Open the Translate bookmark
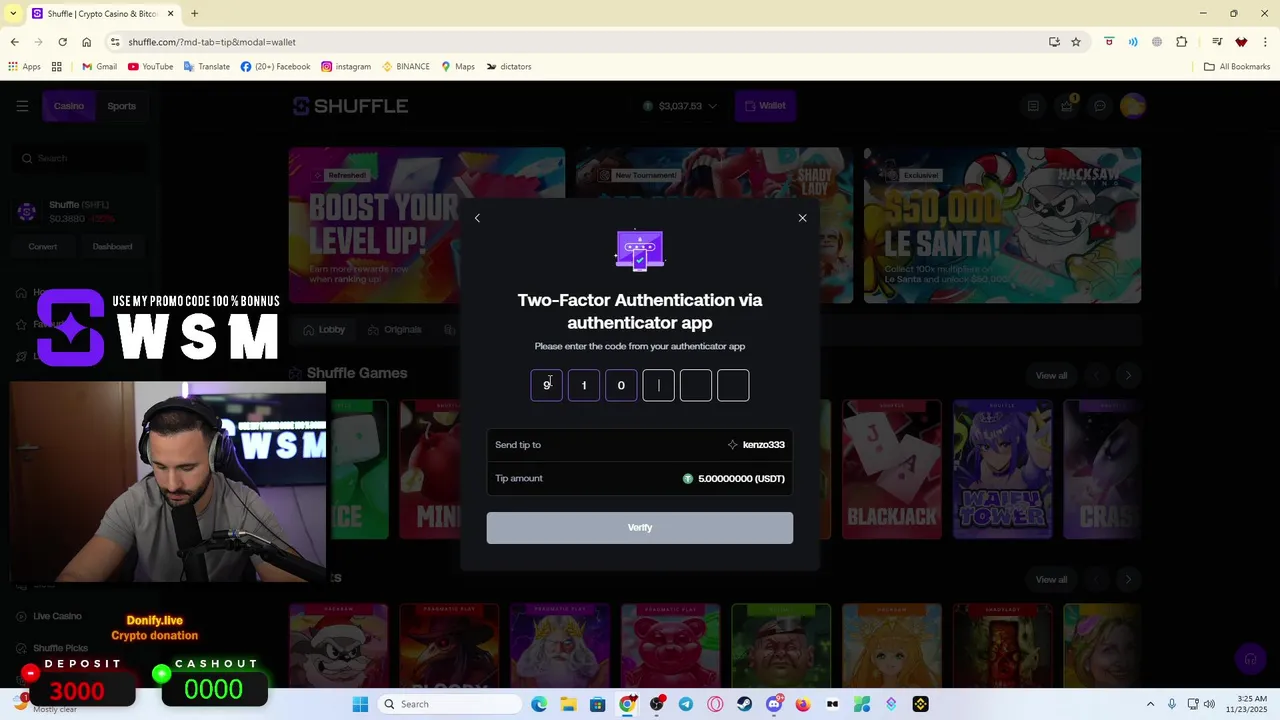Viewport: 1280px width, 720px height. (207, 67)
